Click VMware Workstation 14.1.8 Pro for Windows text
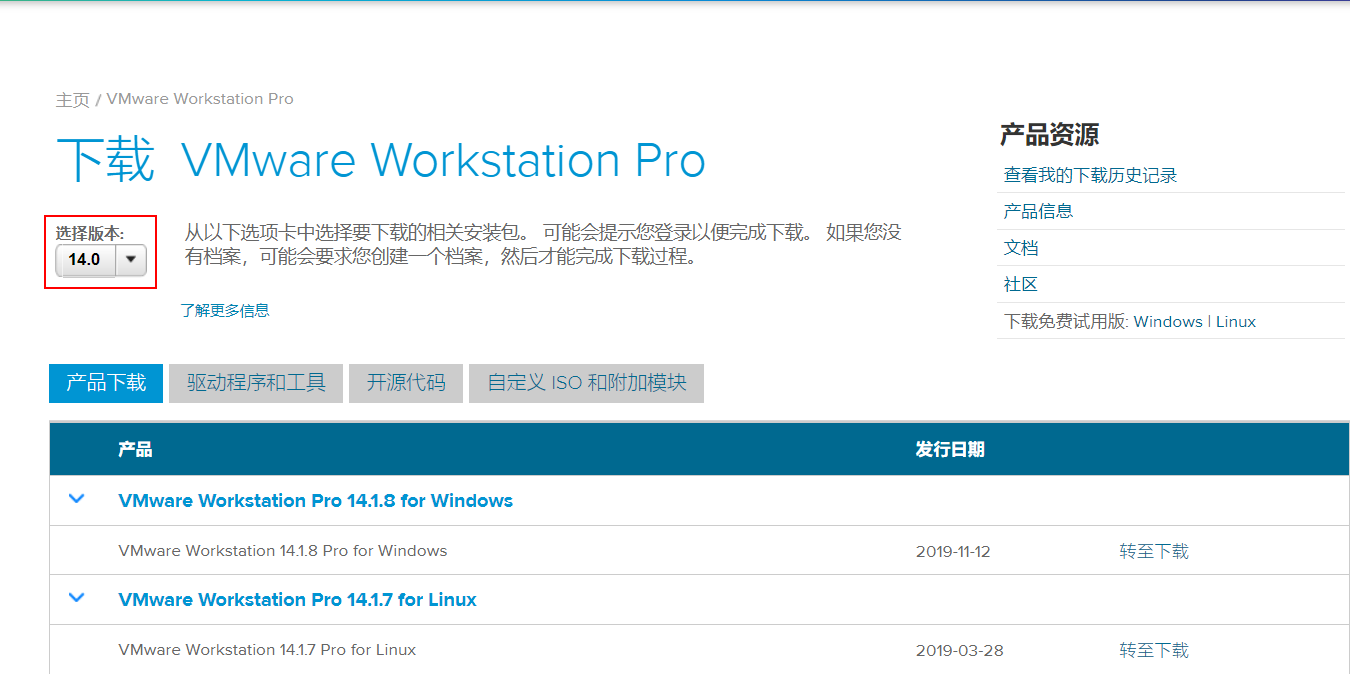This screenshot has height=691, width=1350. [x=283, y=551]
